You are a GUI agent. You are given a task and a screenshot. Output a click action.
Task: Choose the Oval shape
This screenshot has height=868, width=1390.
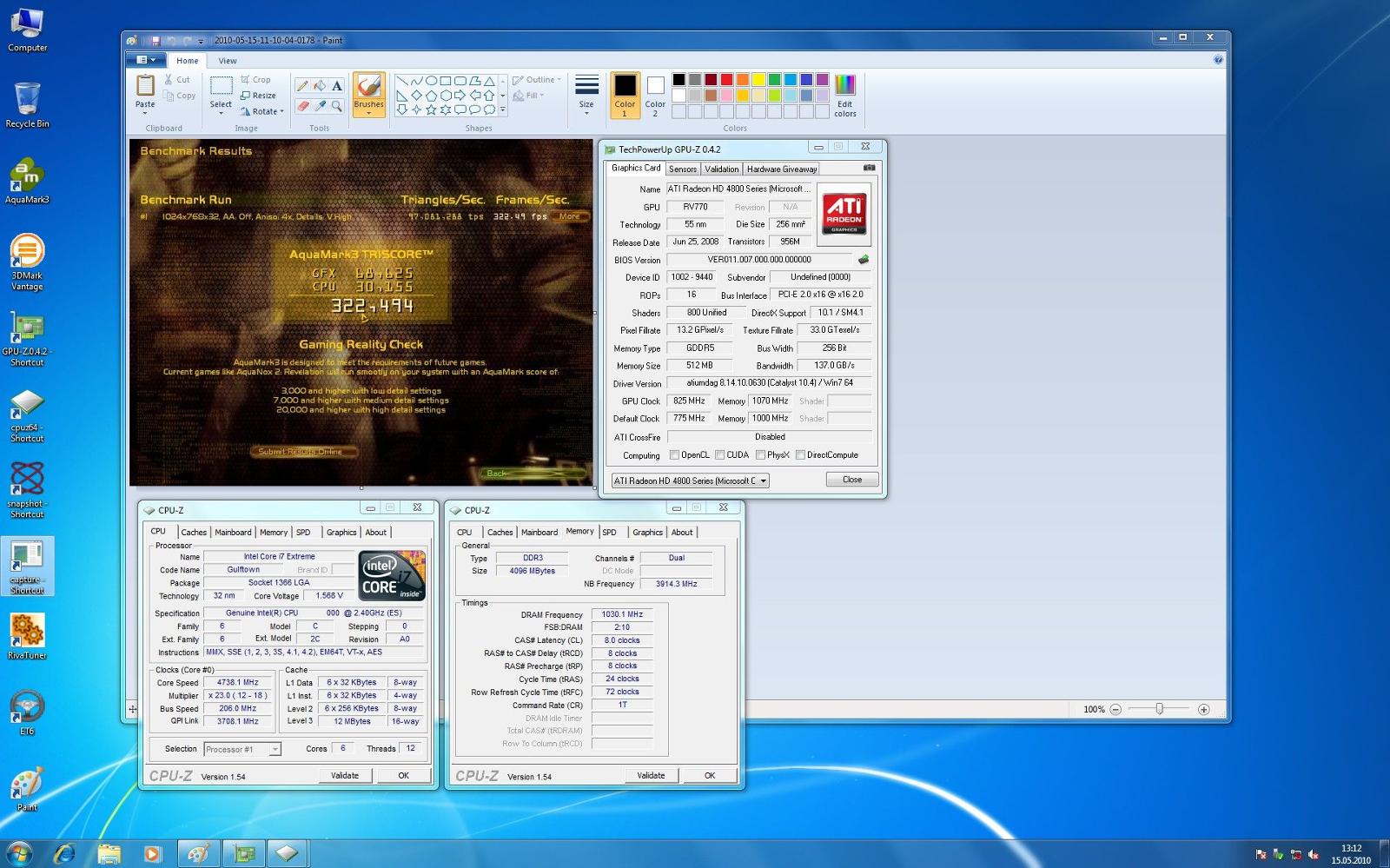tap(431, 81)
